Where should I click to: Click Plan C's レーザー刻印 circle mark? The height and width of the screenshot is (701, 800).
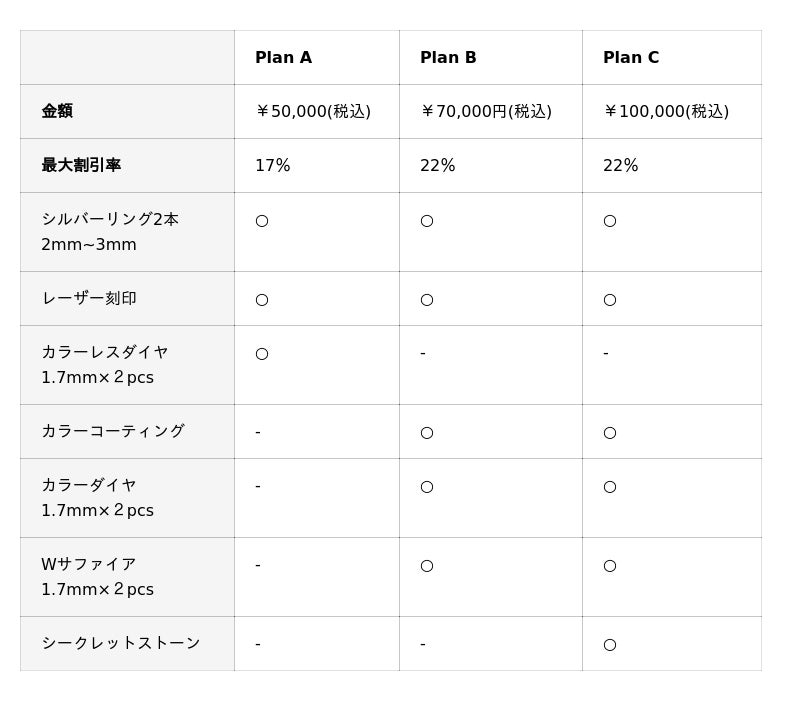coord(610,300)
